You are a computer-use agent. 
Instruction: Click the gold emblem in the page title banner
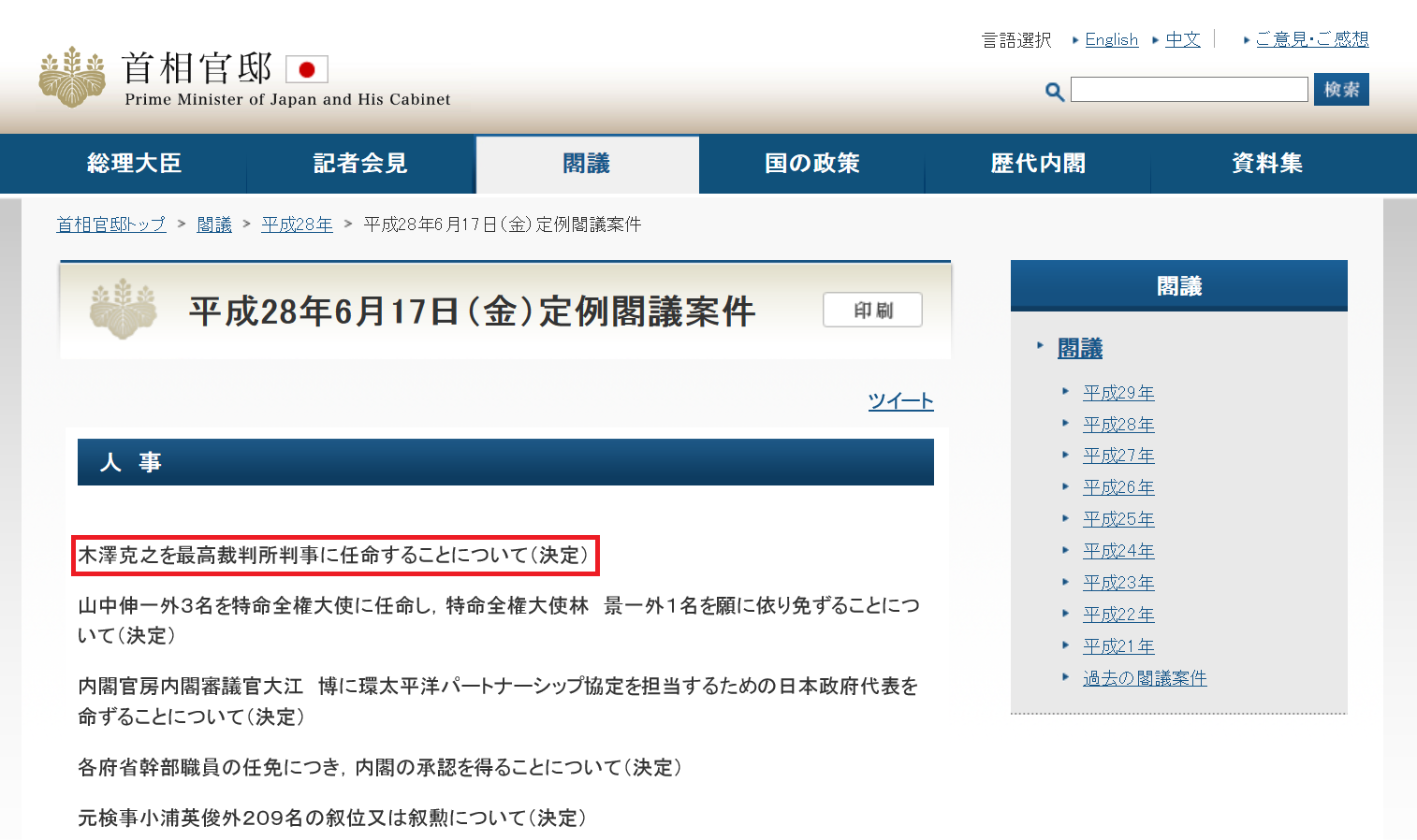(x=123, y=309)
